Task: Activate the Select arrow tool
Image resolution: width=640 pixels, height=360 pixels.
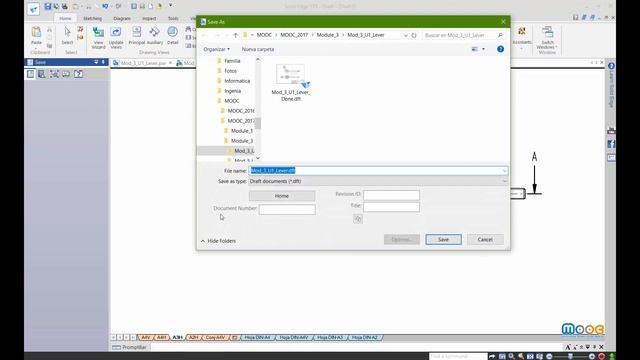Action: click(x=67, y=35)
